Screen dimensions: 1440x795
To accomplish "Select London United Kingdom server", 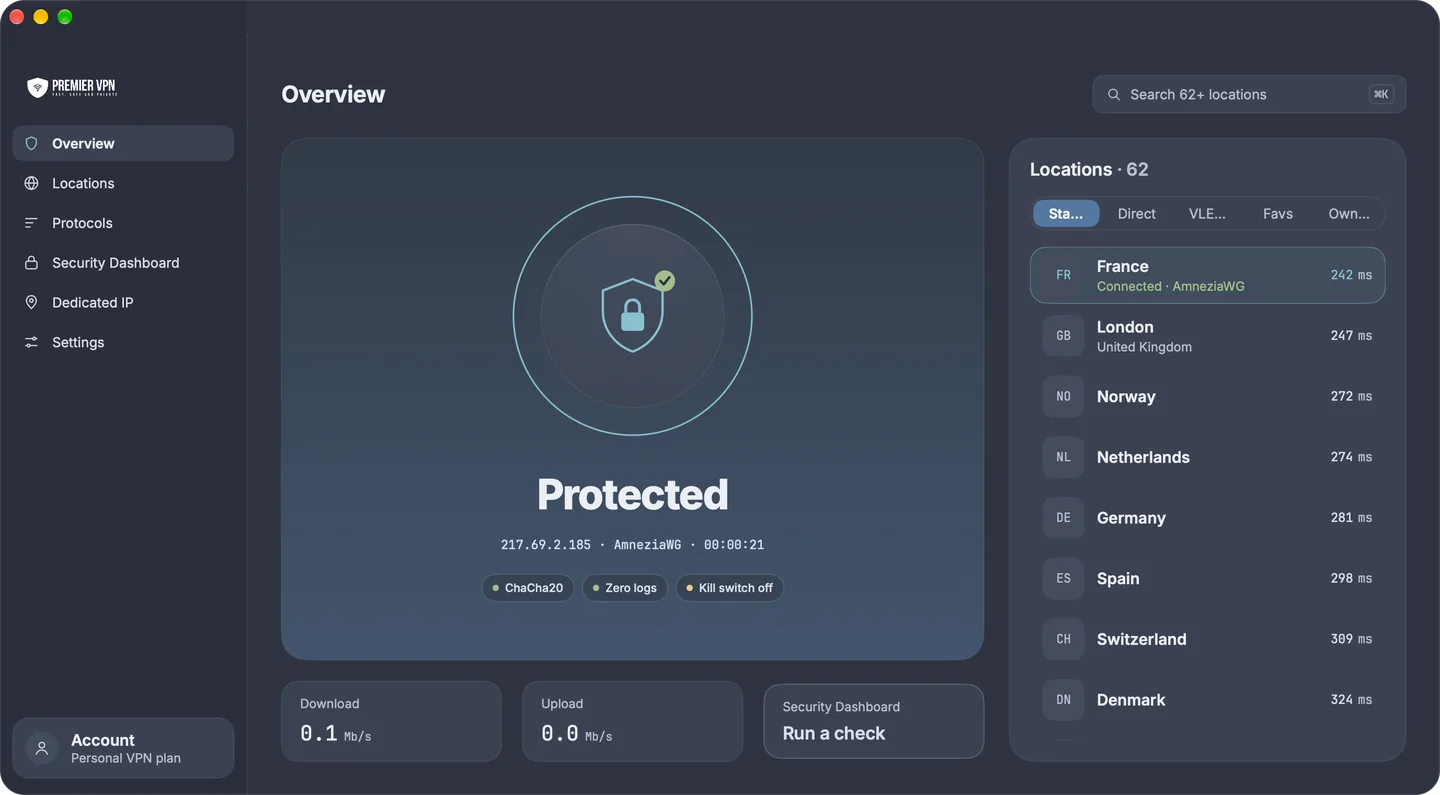I will [x=1207, y=336].
